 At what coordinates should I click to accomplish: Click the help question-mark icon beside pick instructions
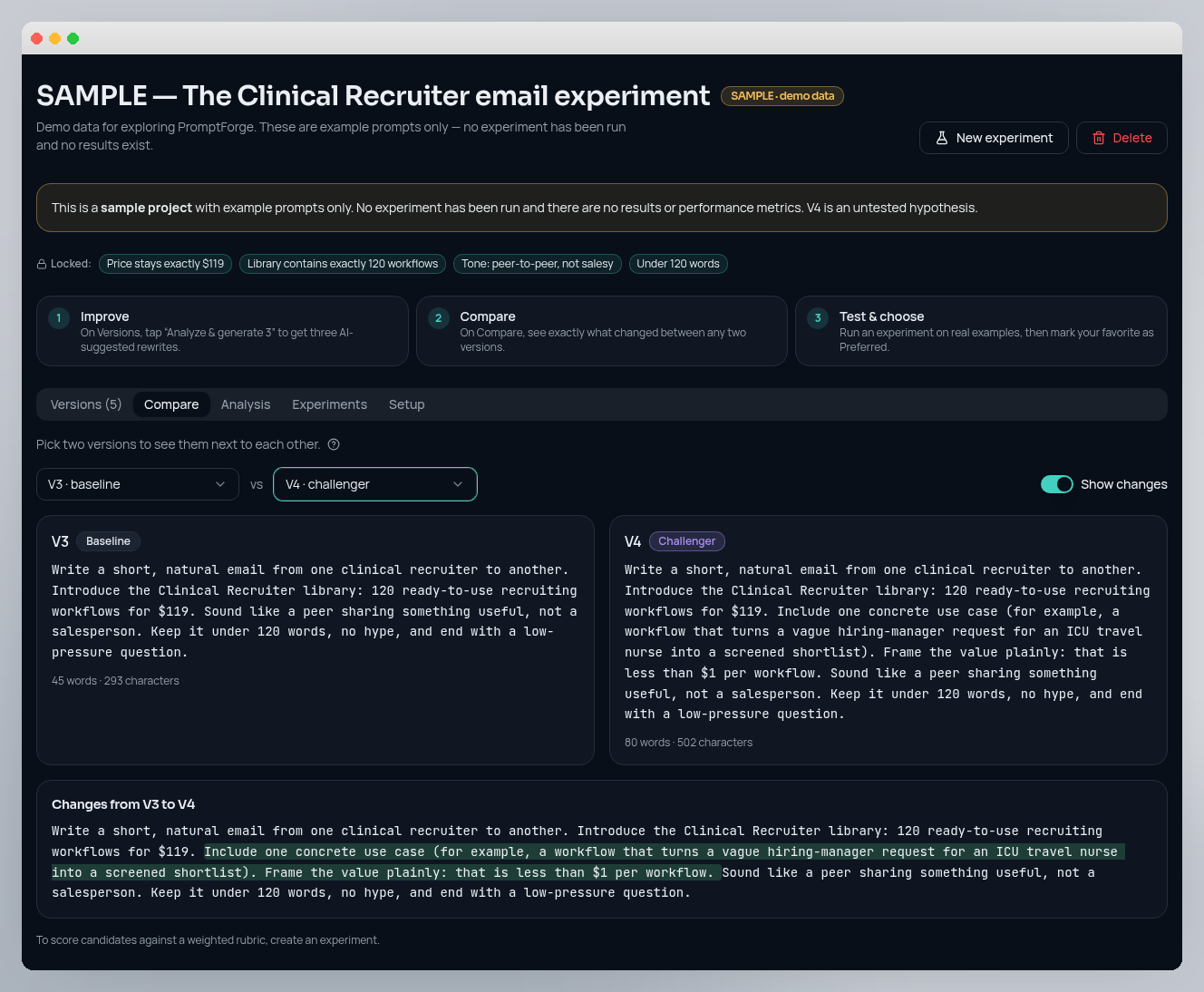tap(334, 444)
